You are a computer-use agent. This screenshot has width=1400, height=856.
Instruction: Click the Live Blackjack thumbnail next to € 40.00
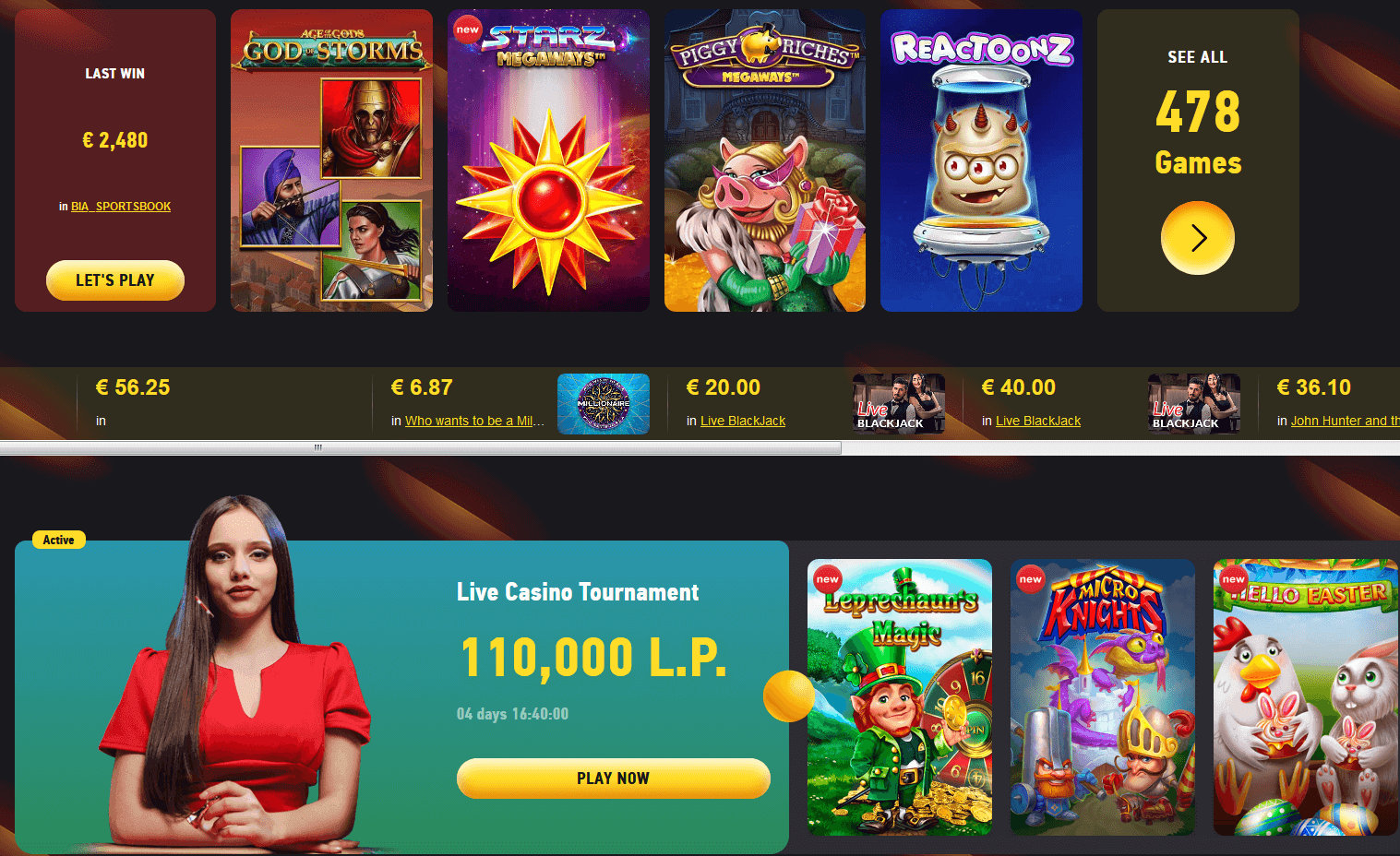[x=1194, y=404]
